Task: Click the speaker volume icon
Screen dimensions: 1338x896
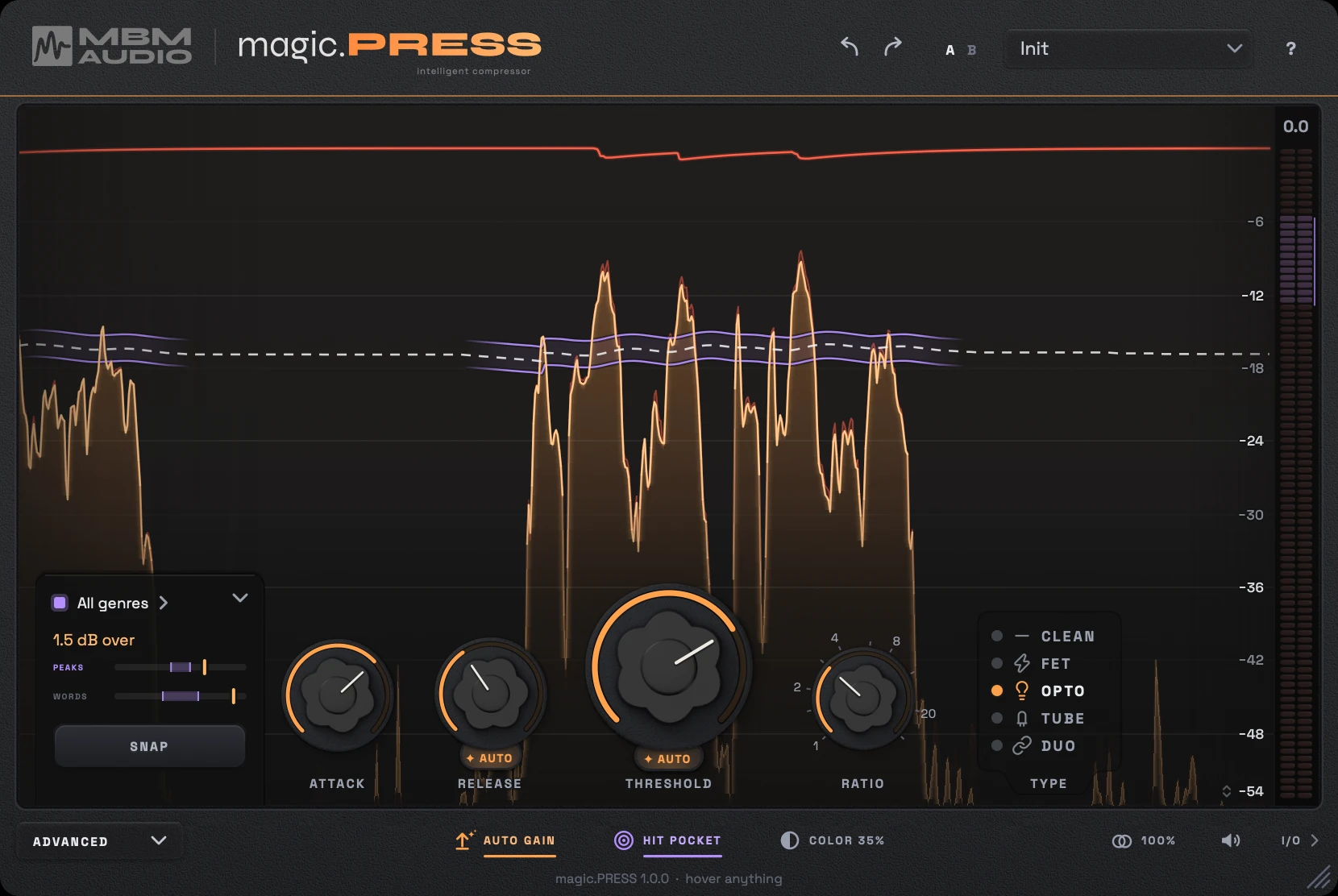Action: point(1230,840)
